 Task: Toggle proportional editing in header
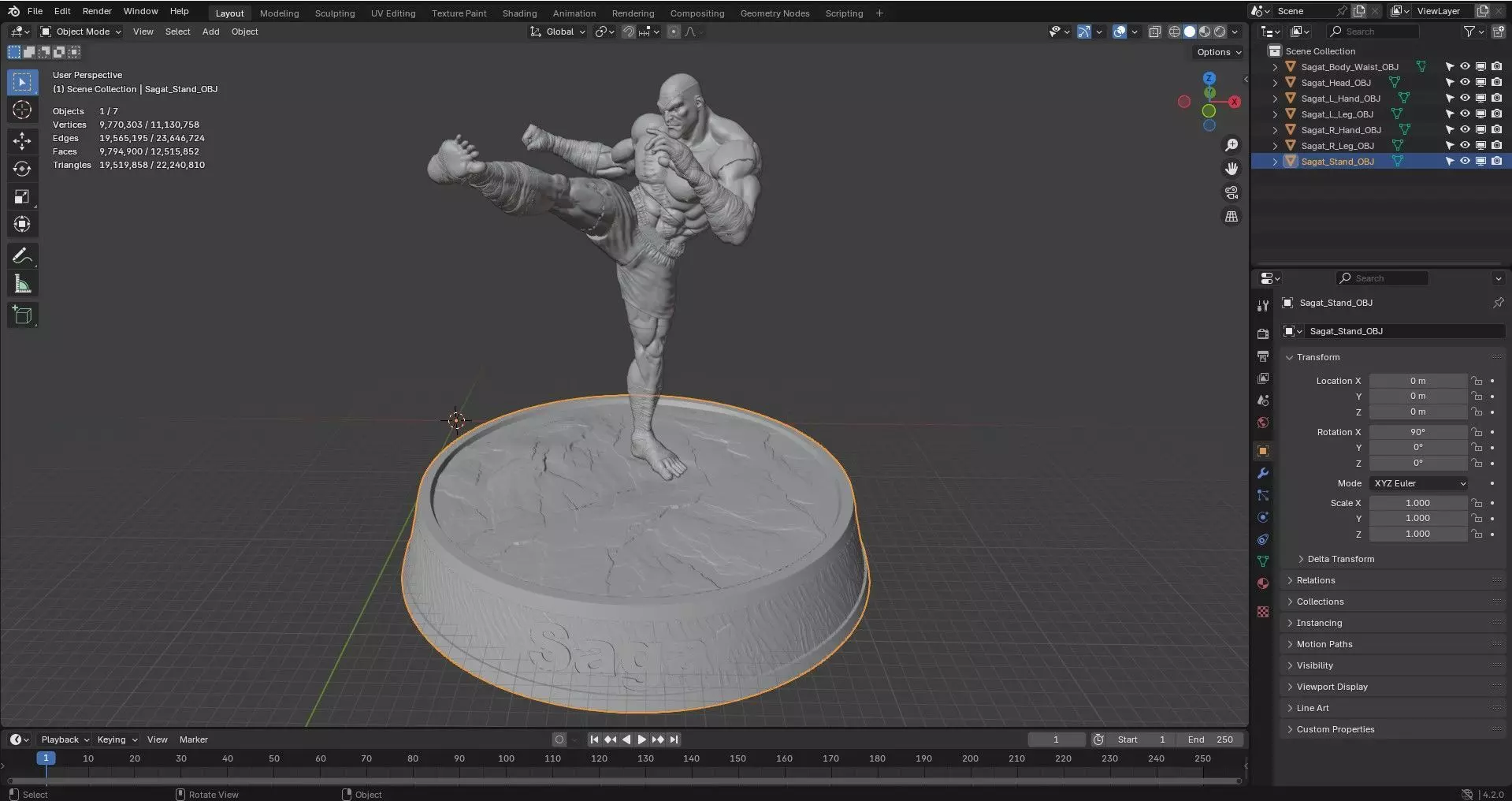coord(673,32)
